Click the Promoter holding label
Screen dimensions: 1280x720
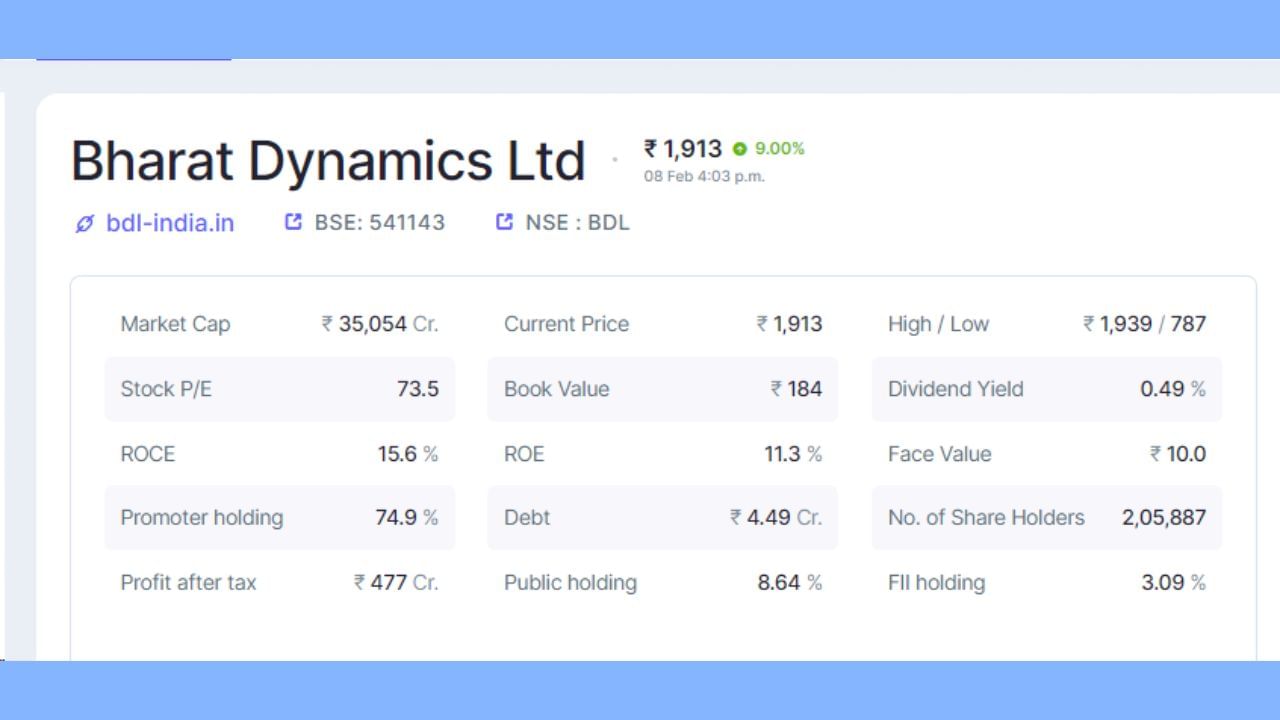[202, 518]
